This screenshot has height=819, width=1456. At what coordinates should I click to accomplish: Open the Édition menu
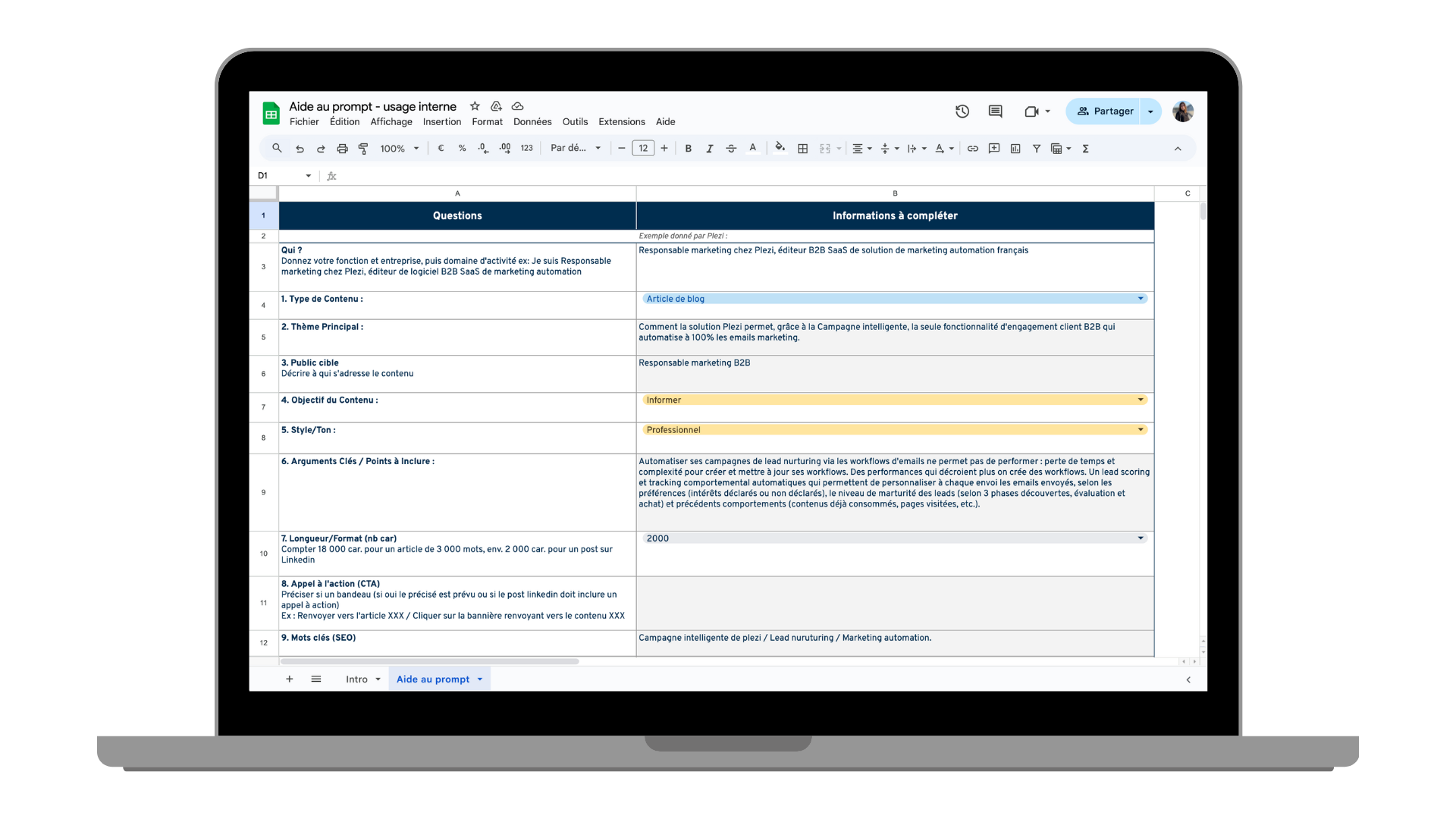point(344,121)
